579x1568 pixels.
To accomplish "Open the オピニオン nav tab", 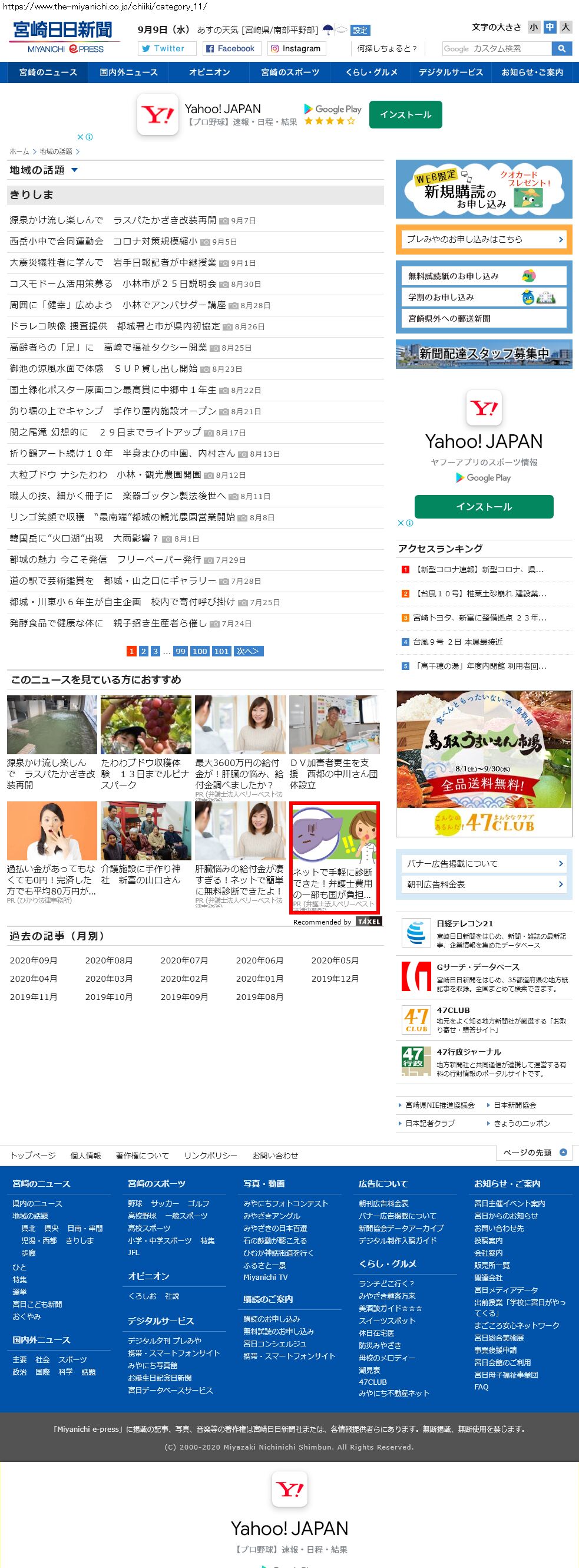I will pyautogui.click(x=209, y=72).
